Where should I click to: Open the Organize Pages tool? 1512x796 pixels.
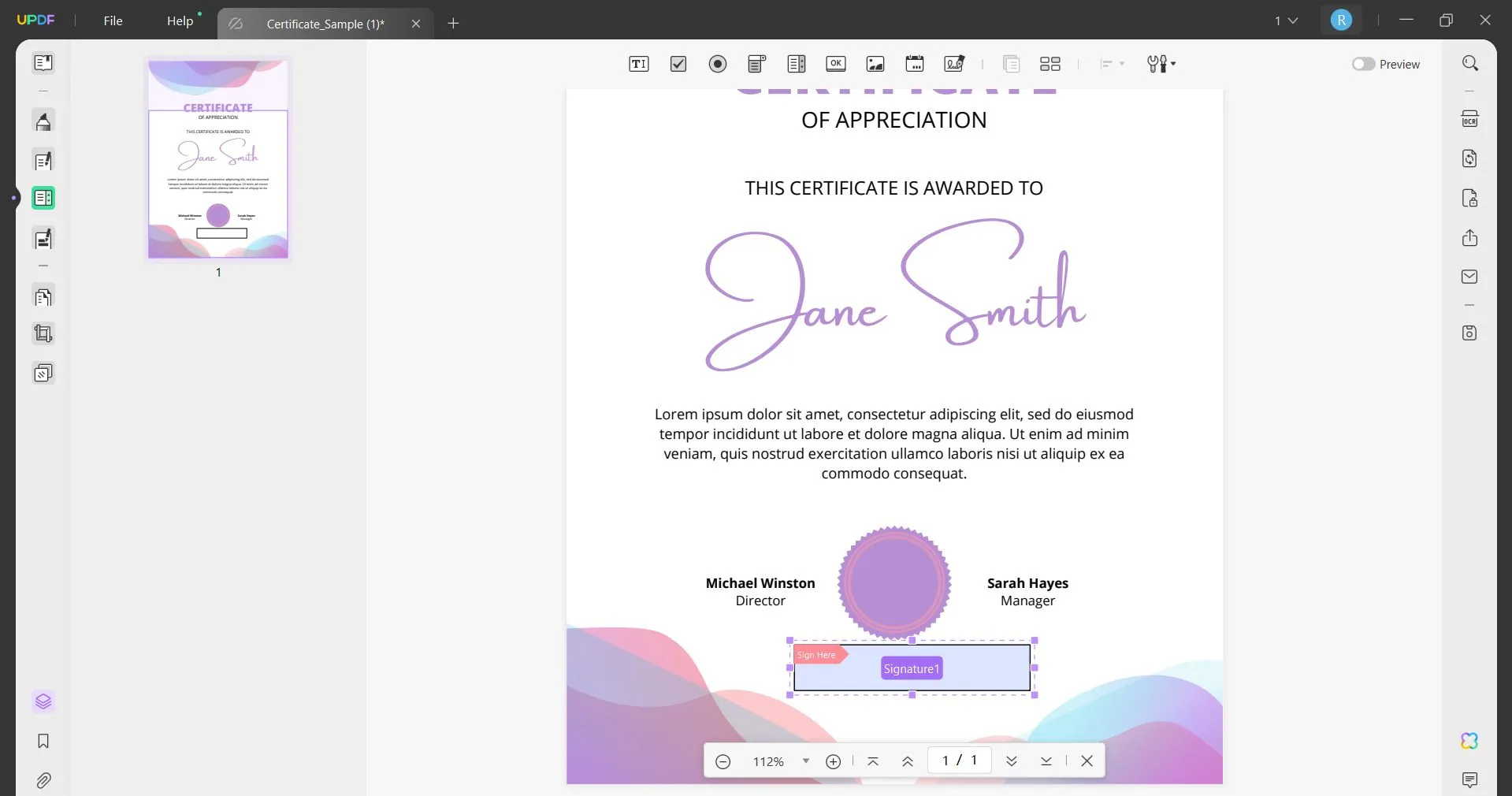click(43, 297)
